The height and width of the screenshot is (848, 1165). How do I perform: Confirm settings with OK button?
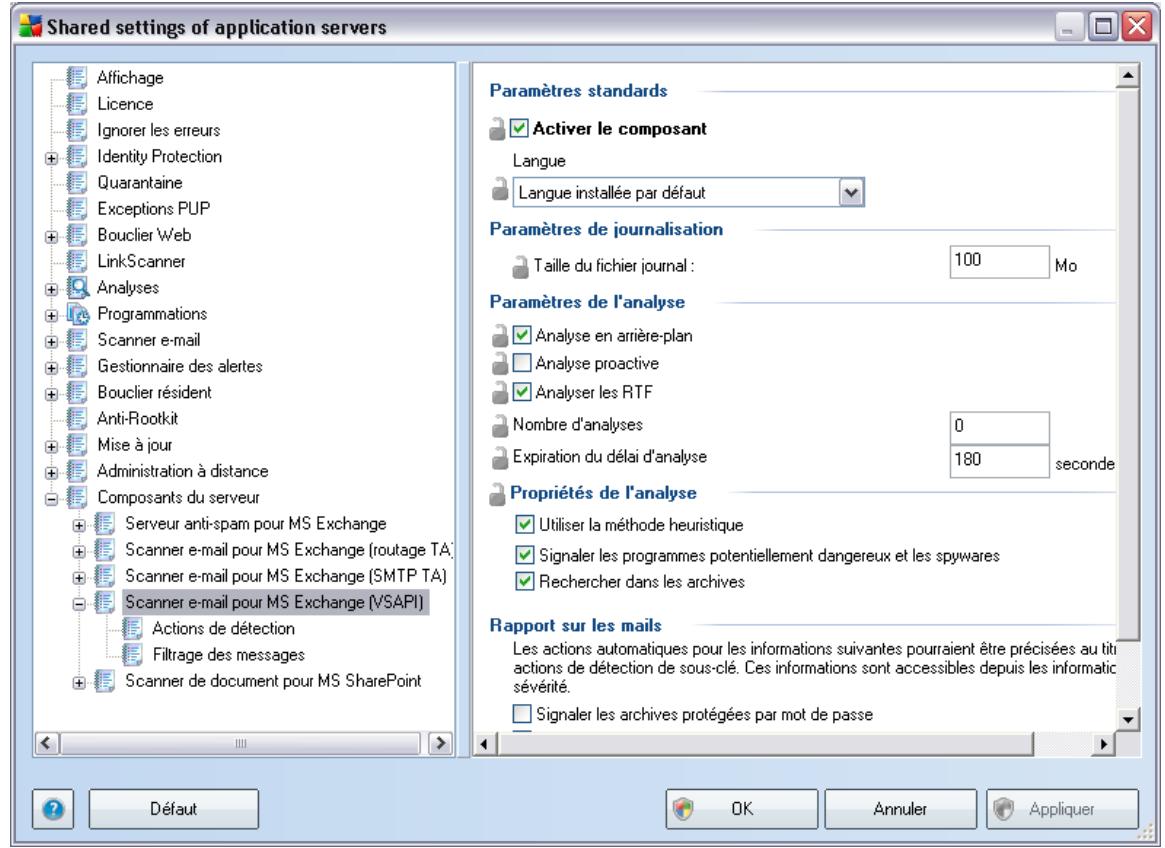[x=741, y=809]
